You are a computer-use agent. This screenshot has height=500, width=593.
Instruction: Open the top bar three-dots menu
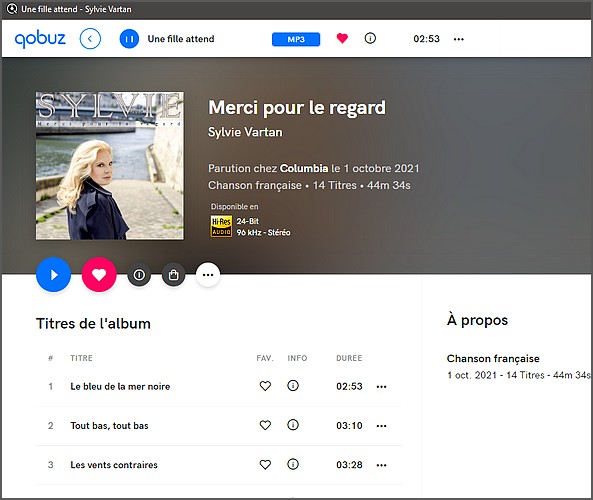[x=458, y=39]
